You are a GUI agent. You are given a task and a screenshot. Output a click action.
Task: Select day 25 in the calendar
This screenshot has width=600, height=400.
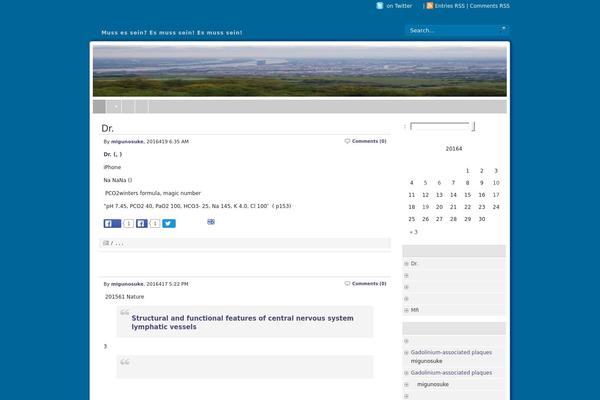tap(411, 219)
